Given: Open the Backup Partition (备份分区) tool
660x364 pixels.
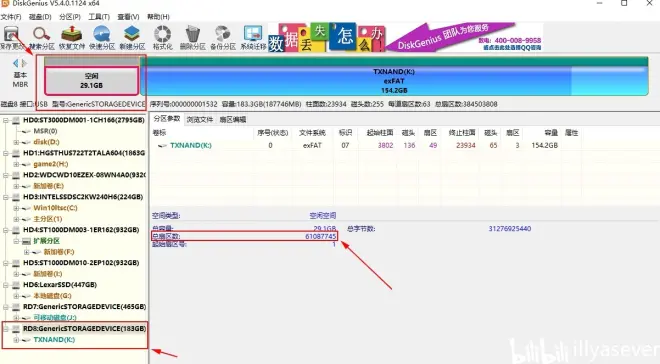Looking at the screenshot, I should 223,38.
